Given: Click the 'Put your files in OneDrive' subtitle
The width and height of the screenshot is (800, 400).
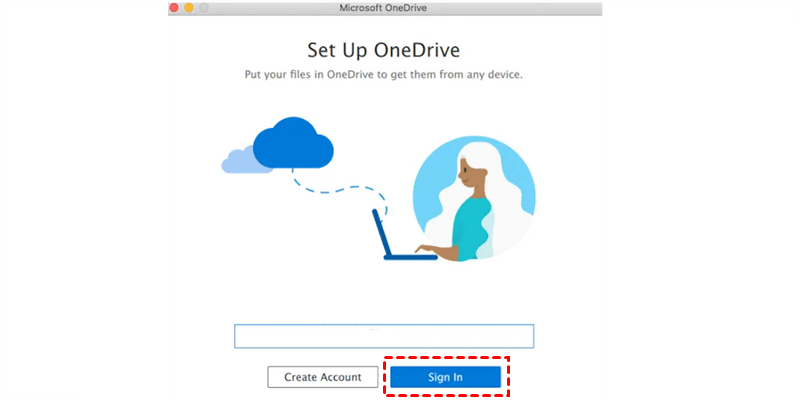Looking at the screenshot, I should pos(384,75).
